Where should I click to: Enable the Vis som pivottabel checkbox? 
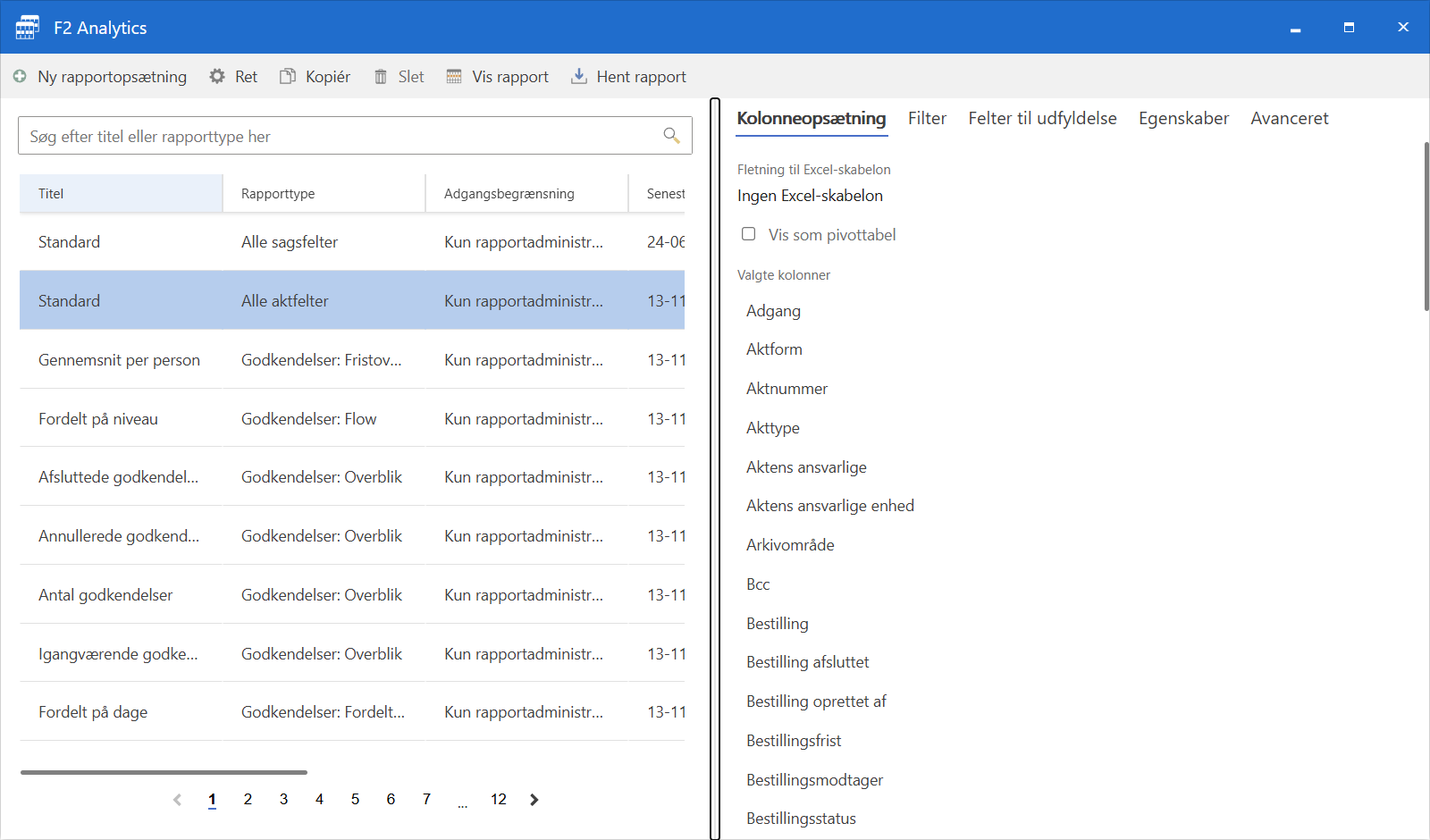point(749,234)
